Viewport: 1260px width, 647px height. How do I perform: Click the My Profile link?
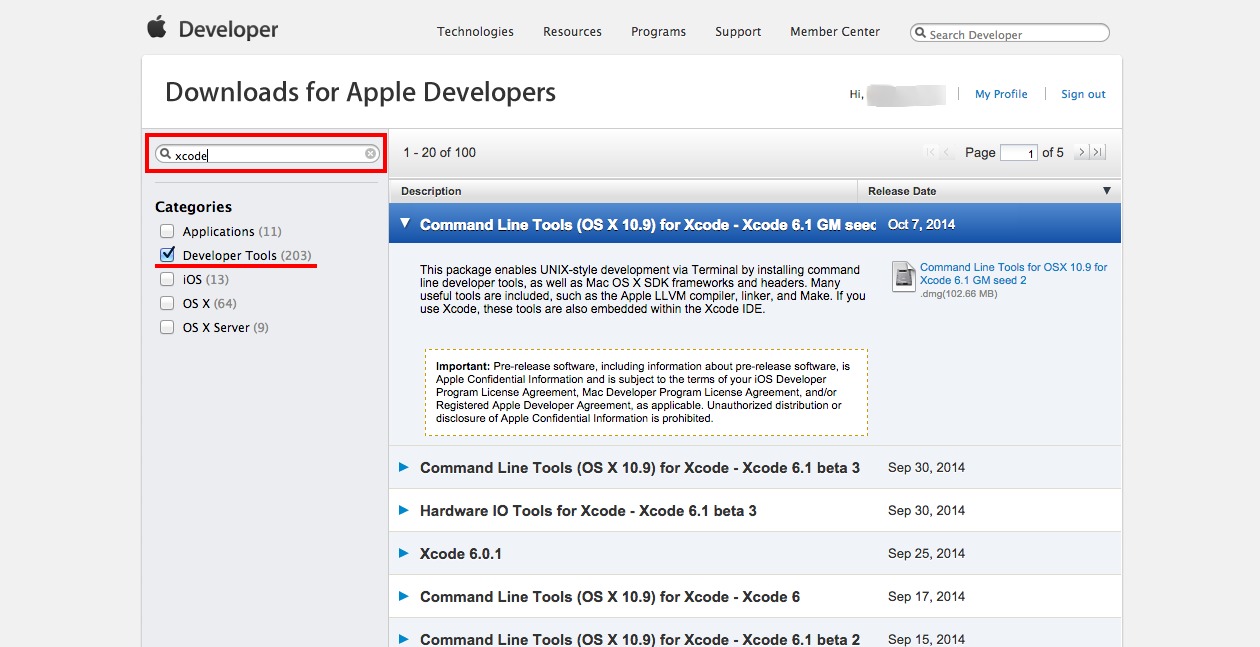pos(1001,94)
